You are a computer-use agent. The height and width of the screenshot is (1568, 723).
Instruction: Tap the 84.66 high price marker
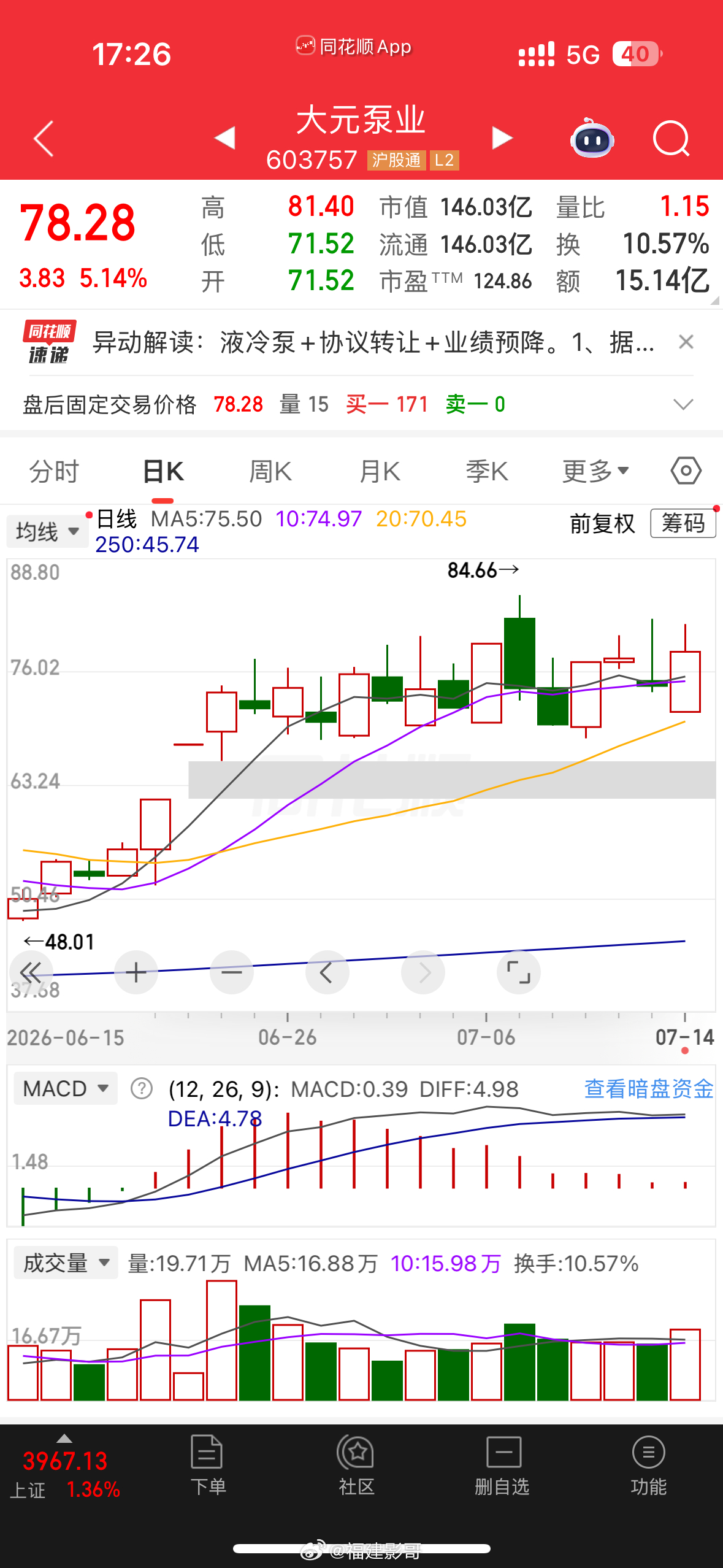(483, 571)
